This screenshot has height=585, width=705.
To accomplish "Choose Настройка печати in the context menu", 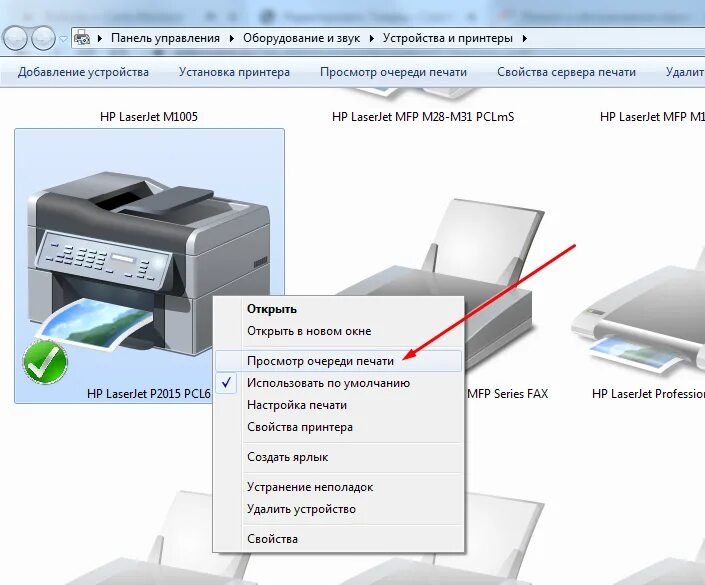I will [338, 405].
